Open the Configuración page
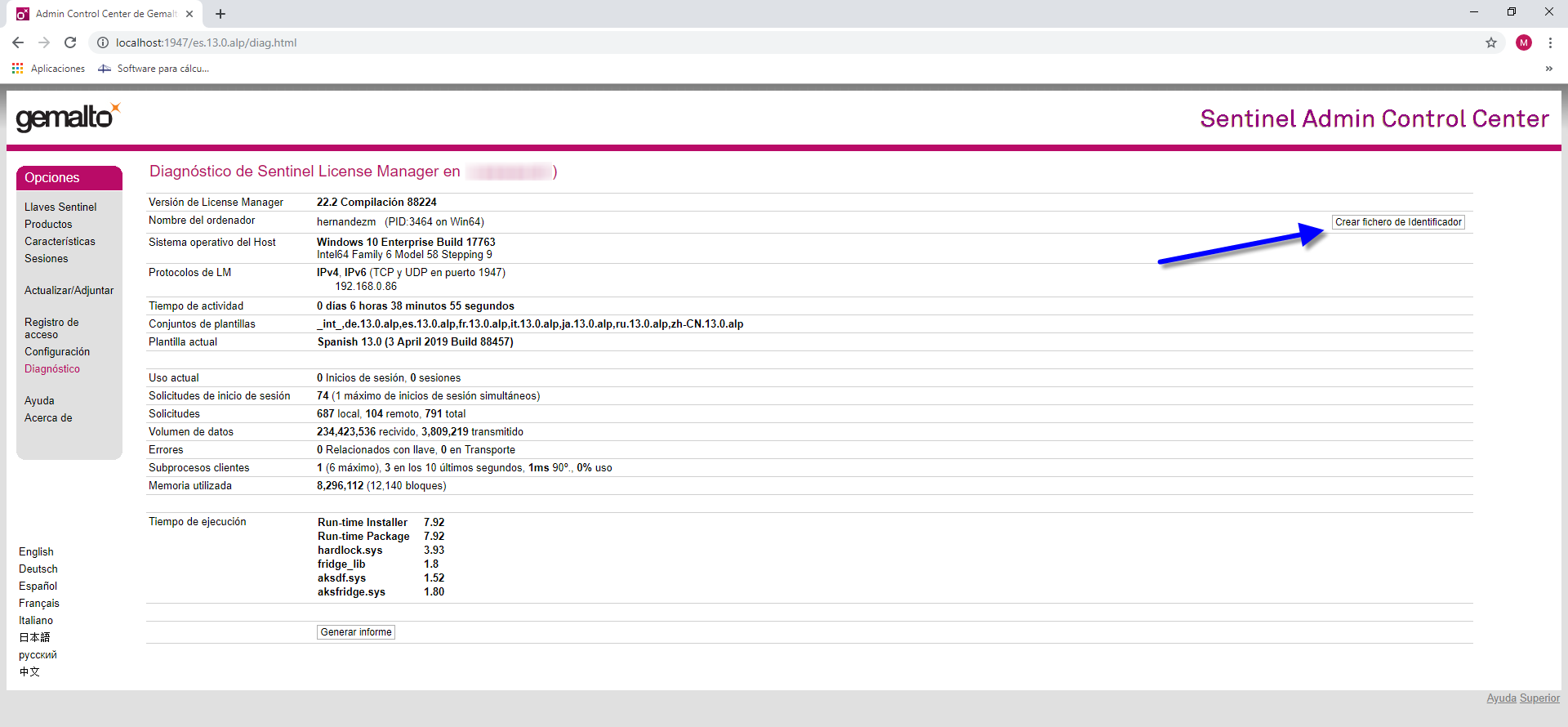The width and height of the screenshot is (1568, 727). 57,352
